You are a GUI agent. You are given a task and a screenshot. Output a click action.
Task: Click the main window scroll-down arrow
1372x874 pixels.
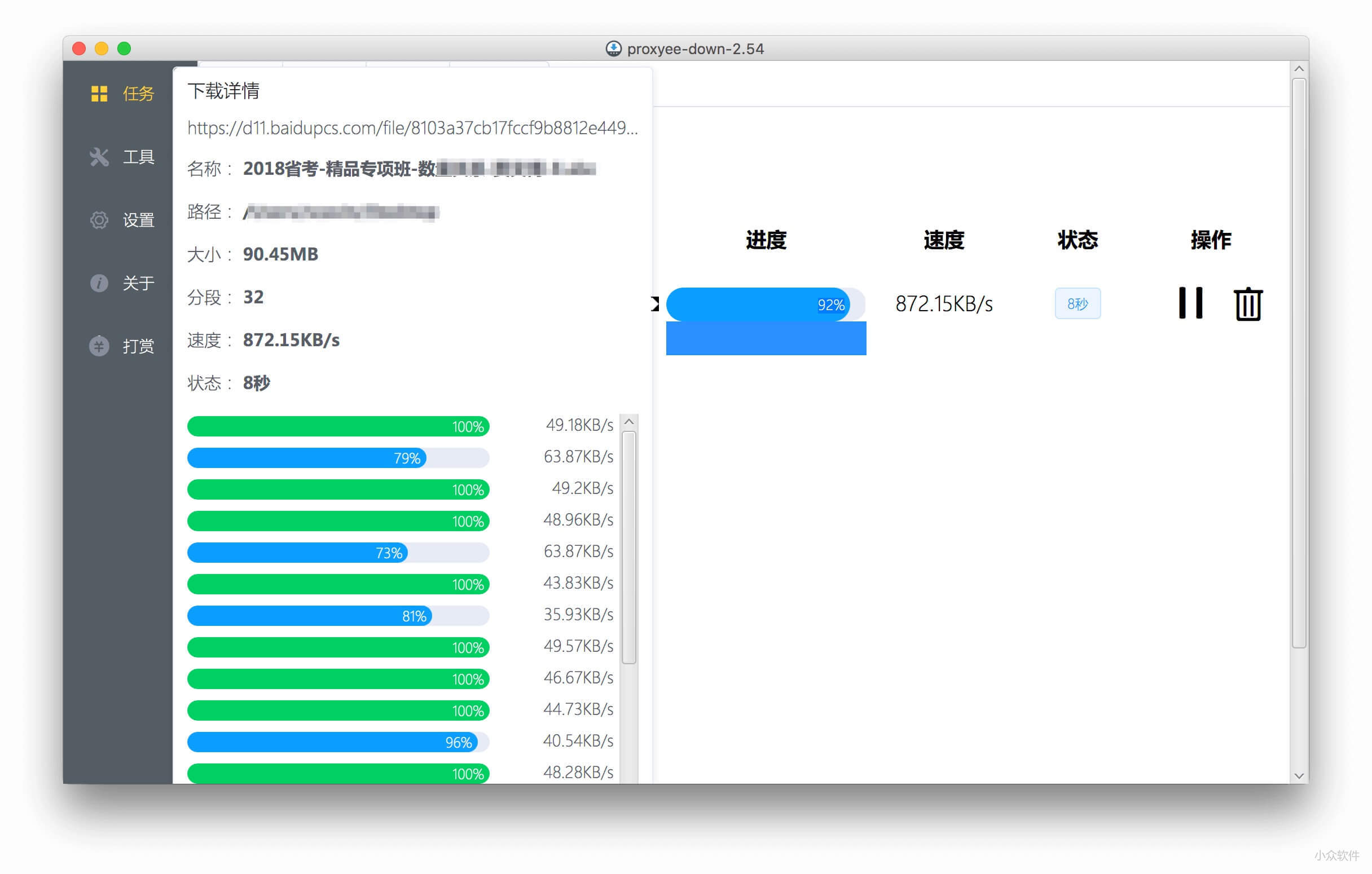[x=1299, y=775]
